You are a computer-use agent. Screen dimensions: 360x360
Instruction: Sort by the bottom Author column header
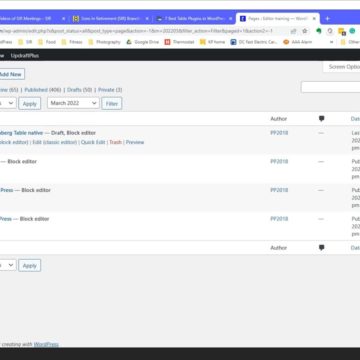pyautogui.click(x=278, y=248)
